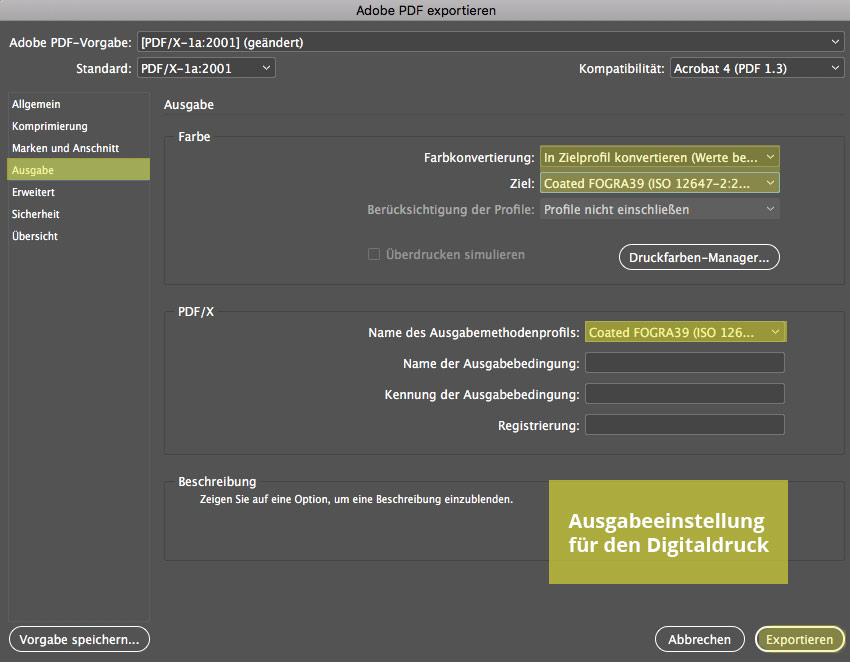The width and height of the screenshot is (850, 662).
Task: Open the Kompatibilität Acrobat 4 dropdown
Action: coord(757,68)
